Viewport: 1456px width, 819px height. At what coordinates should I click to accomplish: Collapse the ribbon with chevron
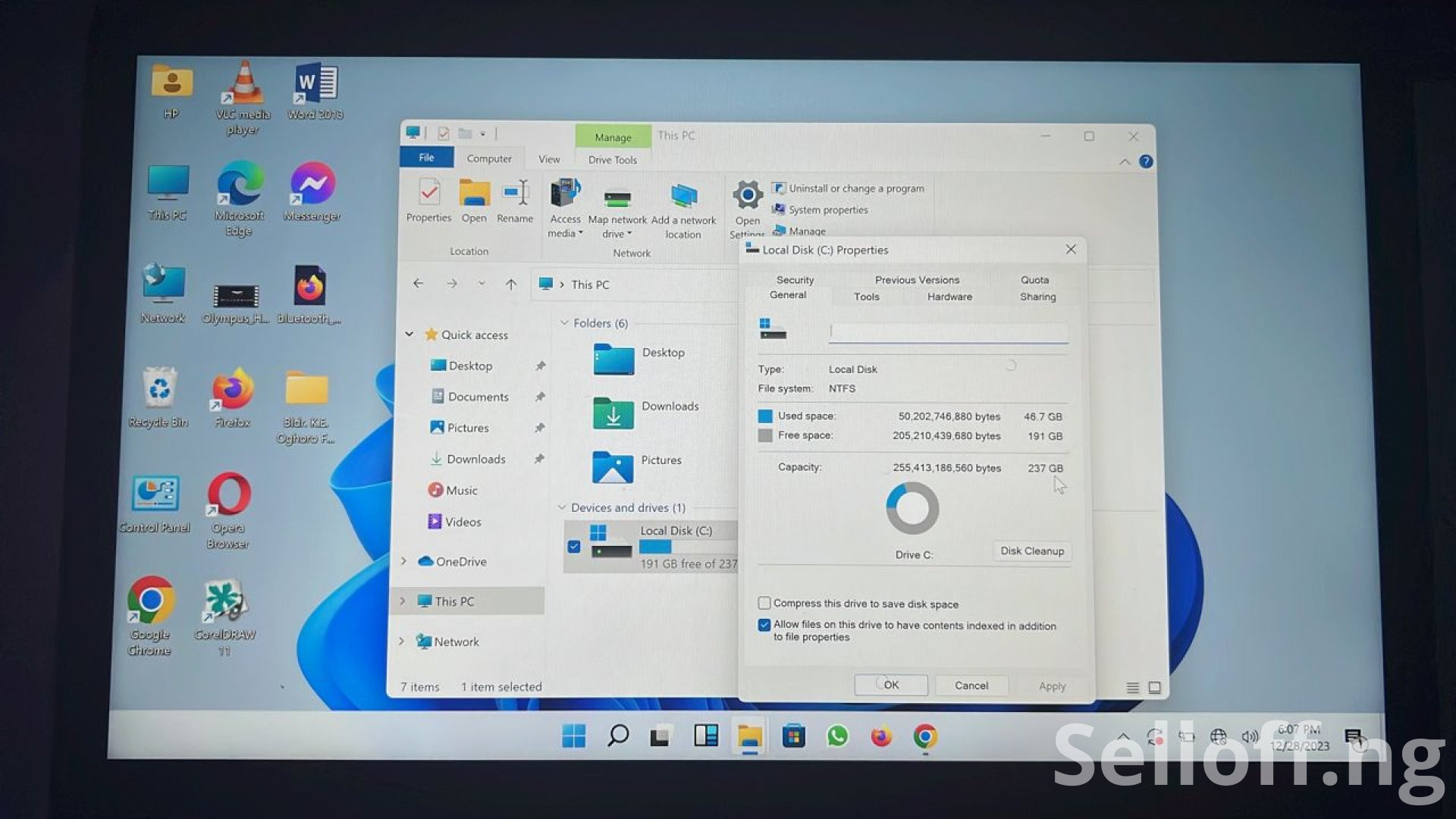[x=1125, y=162]
